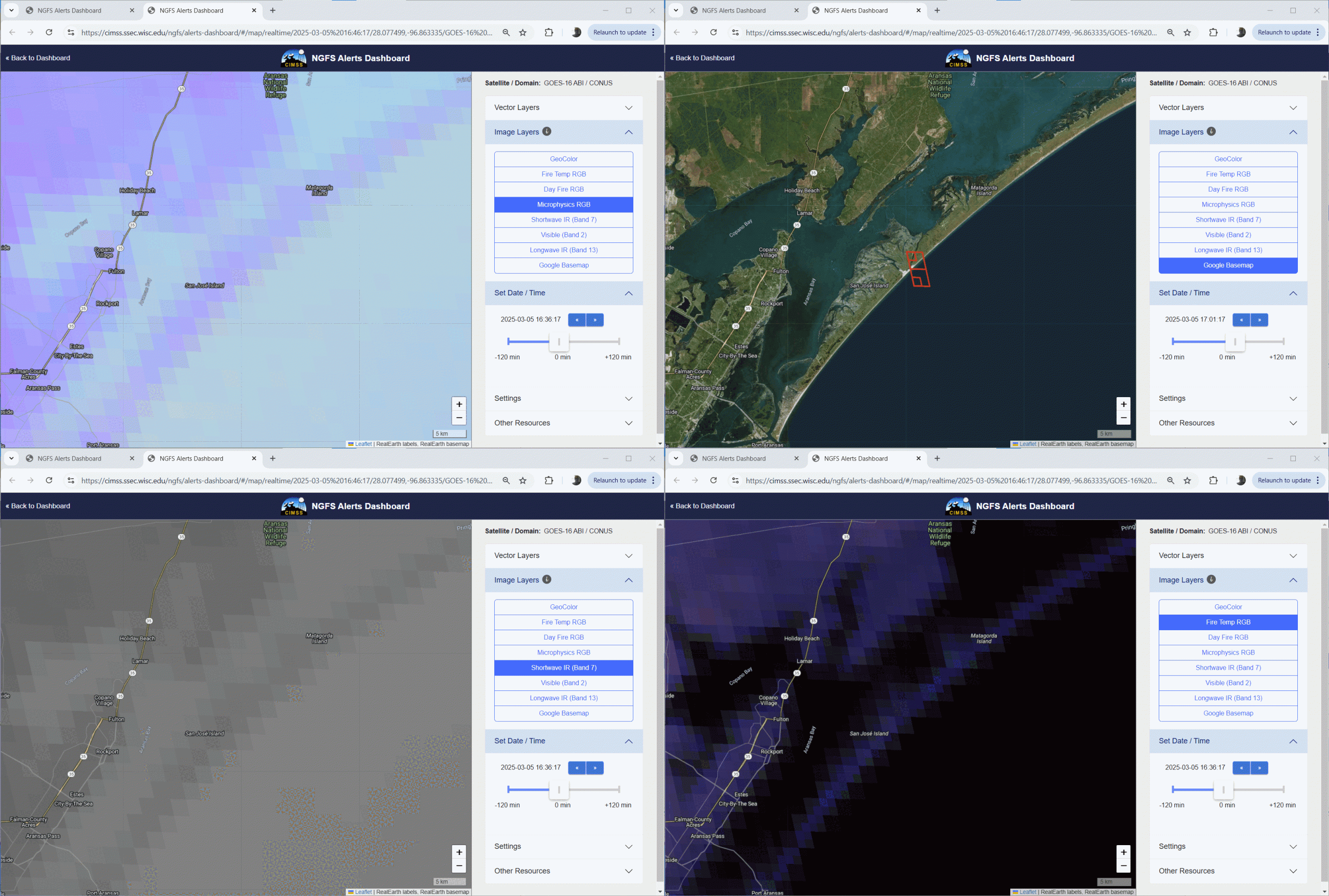Expand Other Resources in the Fire Temp RGB window

click(1228, 871)
